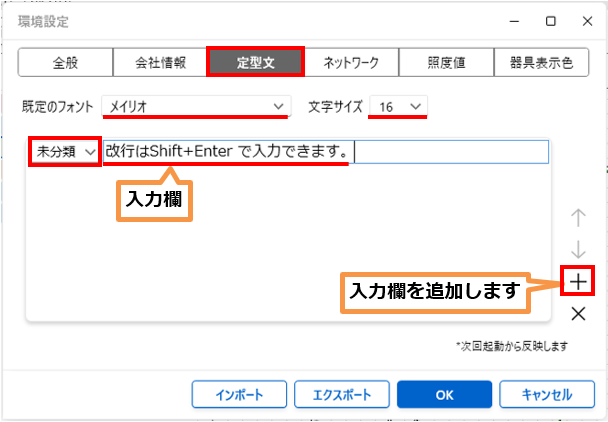Go to the ネットワーク tab
This screenshot has height=422, width=608.
coord(351,62)
